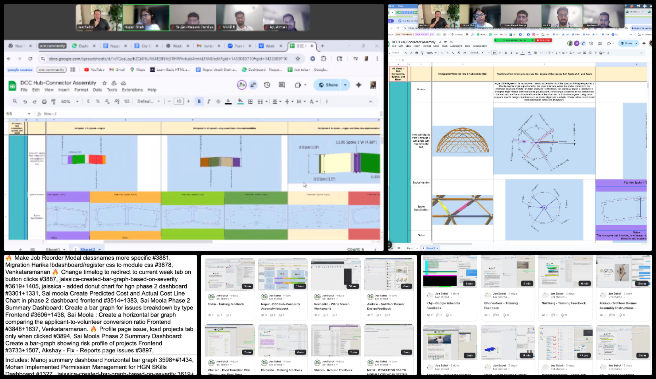This screenshot has width=656, height=379.
Task: Click the borders grid icon
Action: click(250, 101)
